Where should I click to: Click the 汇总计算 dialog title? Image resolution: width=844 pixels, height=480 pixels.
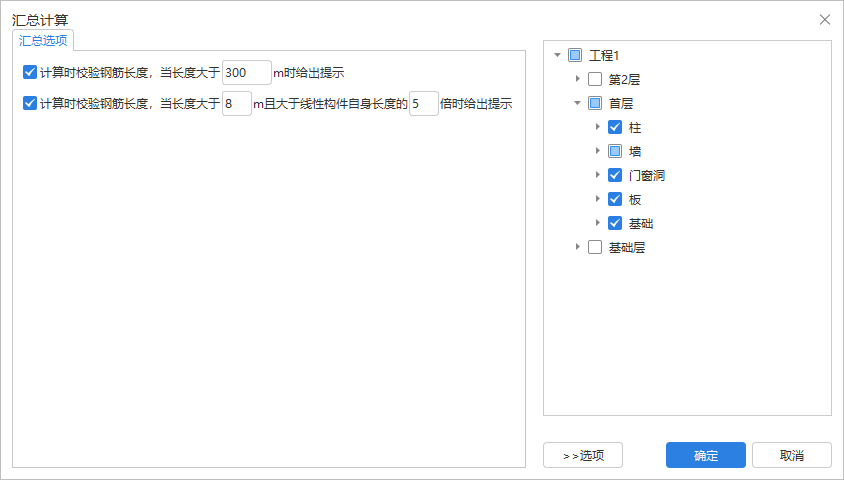coord(40,20)
